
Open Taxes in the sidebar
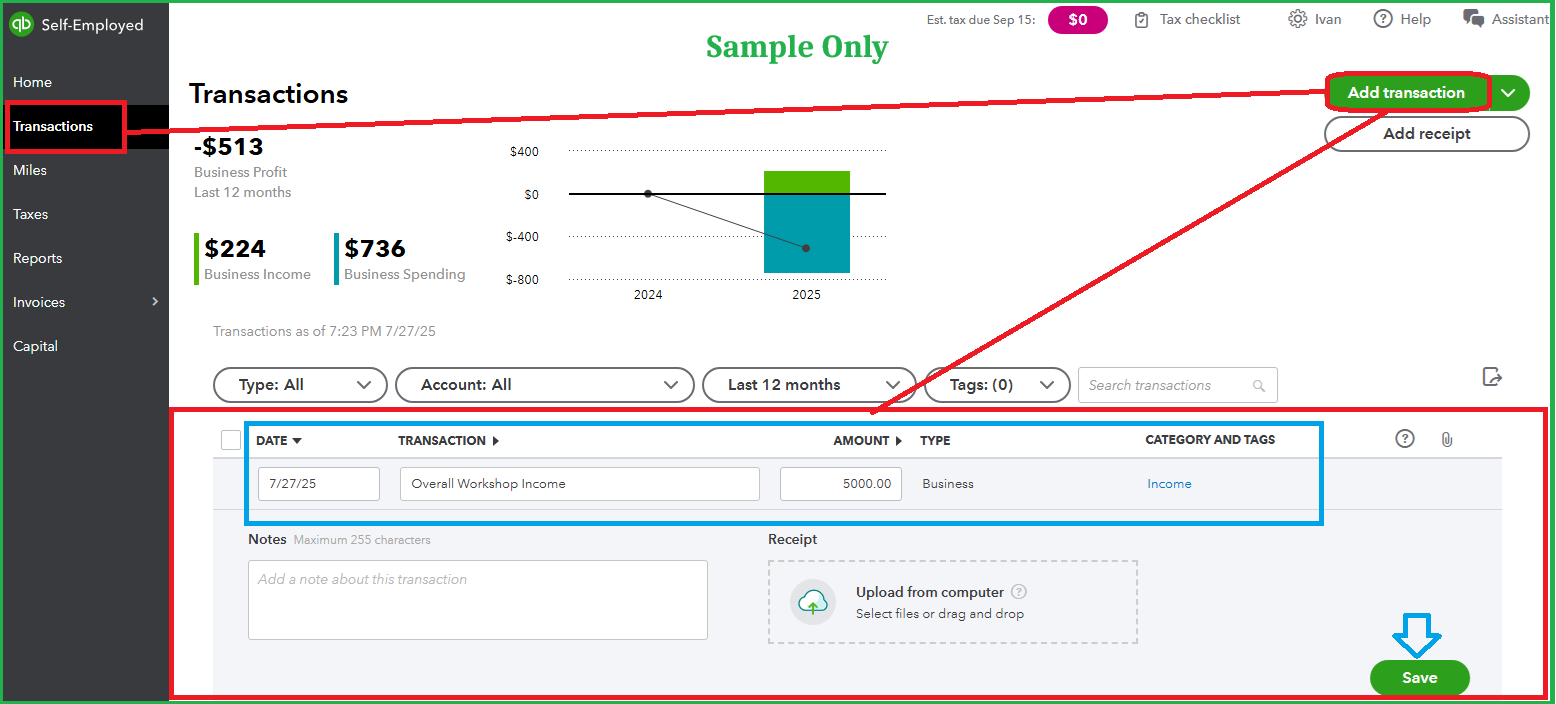point(30,214)
